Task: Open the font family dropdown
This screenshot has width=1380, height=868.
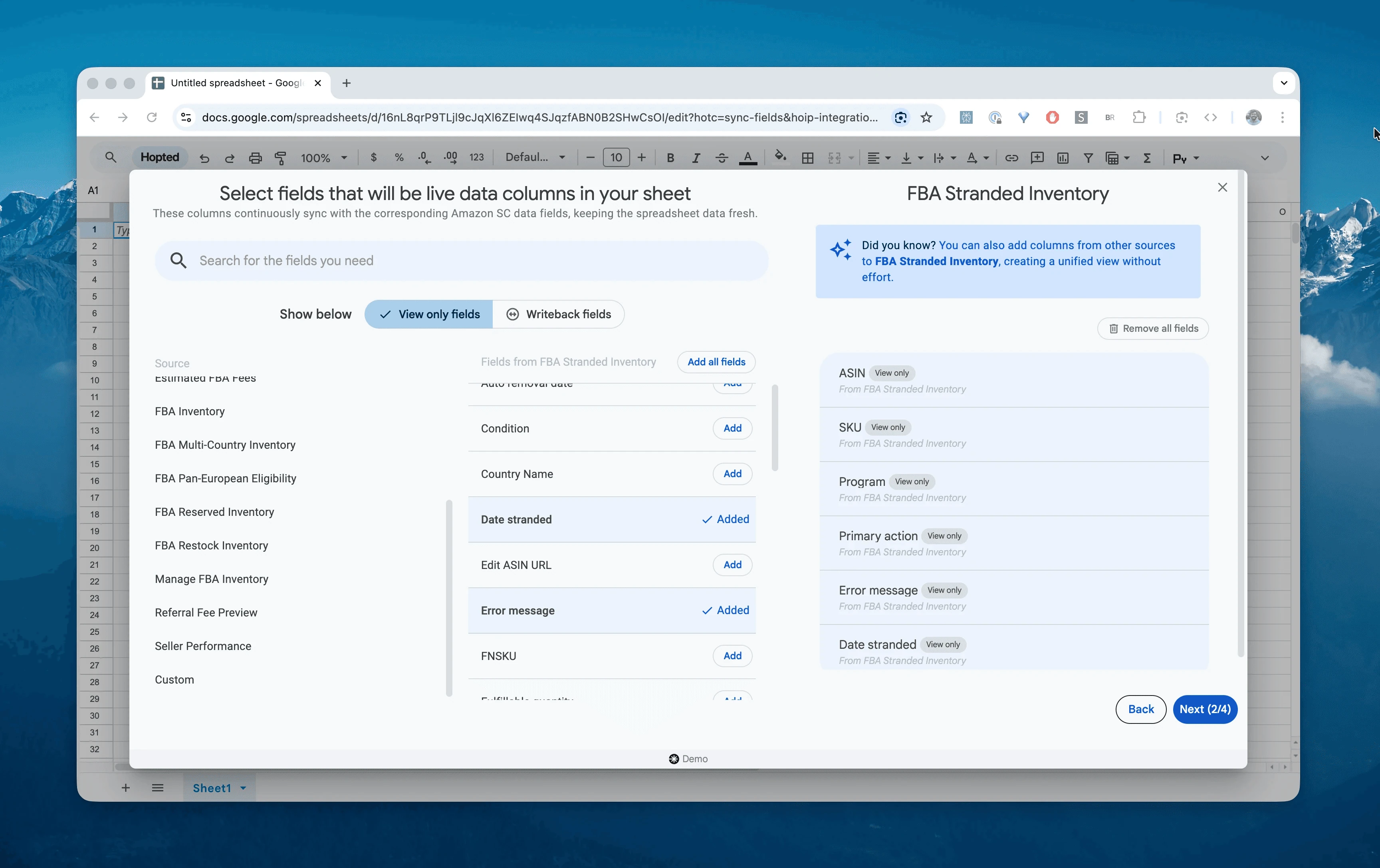Action: [535, 158]
